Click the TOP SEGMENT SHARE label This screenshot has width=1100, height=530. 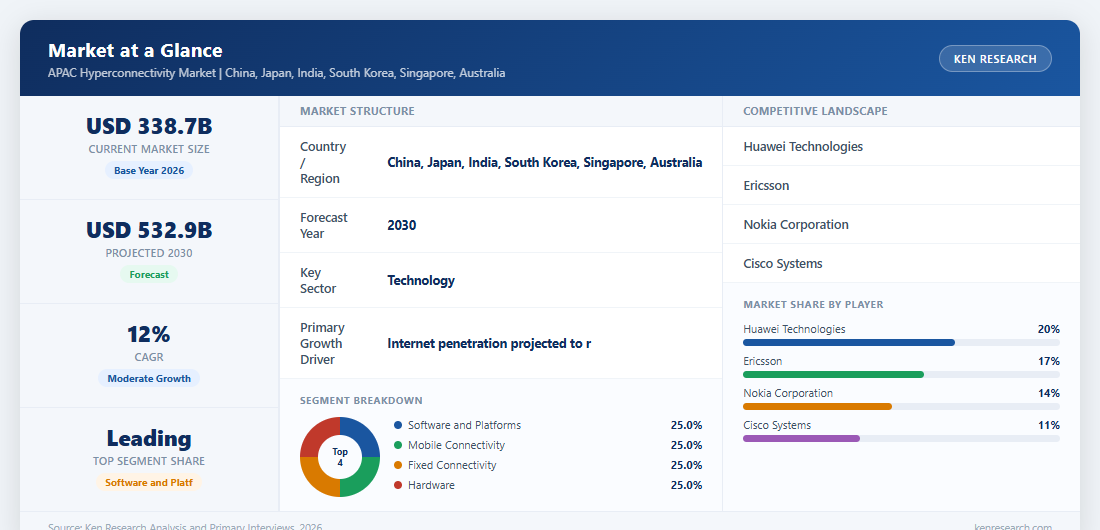coord(149,461)
